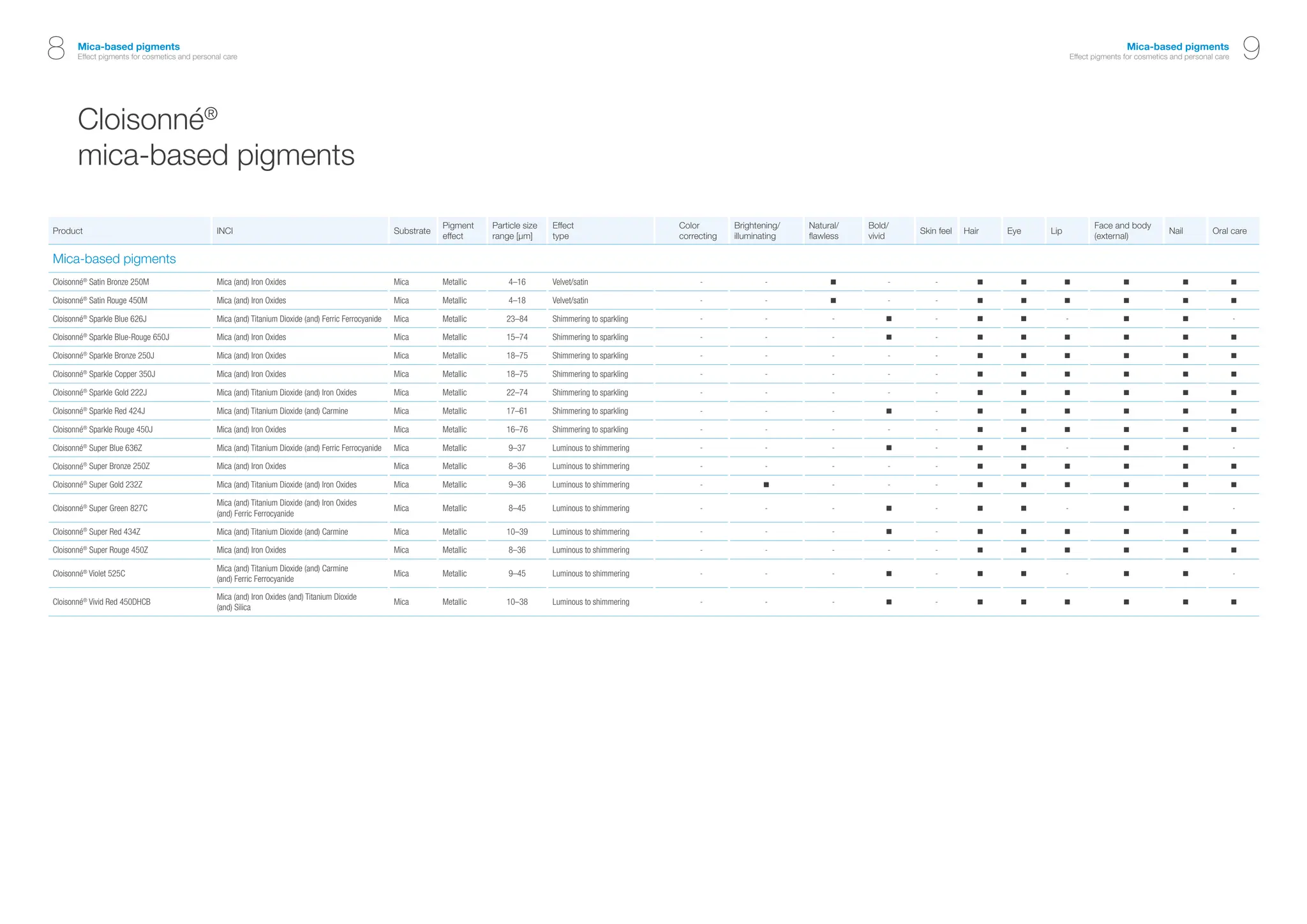1307x924 pixels.
Task: Click the Oral care column header
Action: [1229, 231]
